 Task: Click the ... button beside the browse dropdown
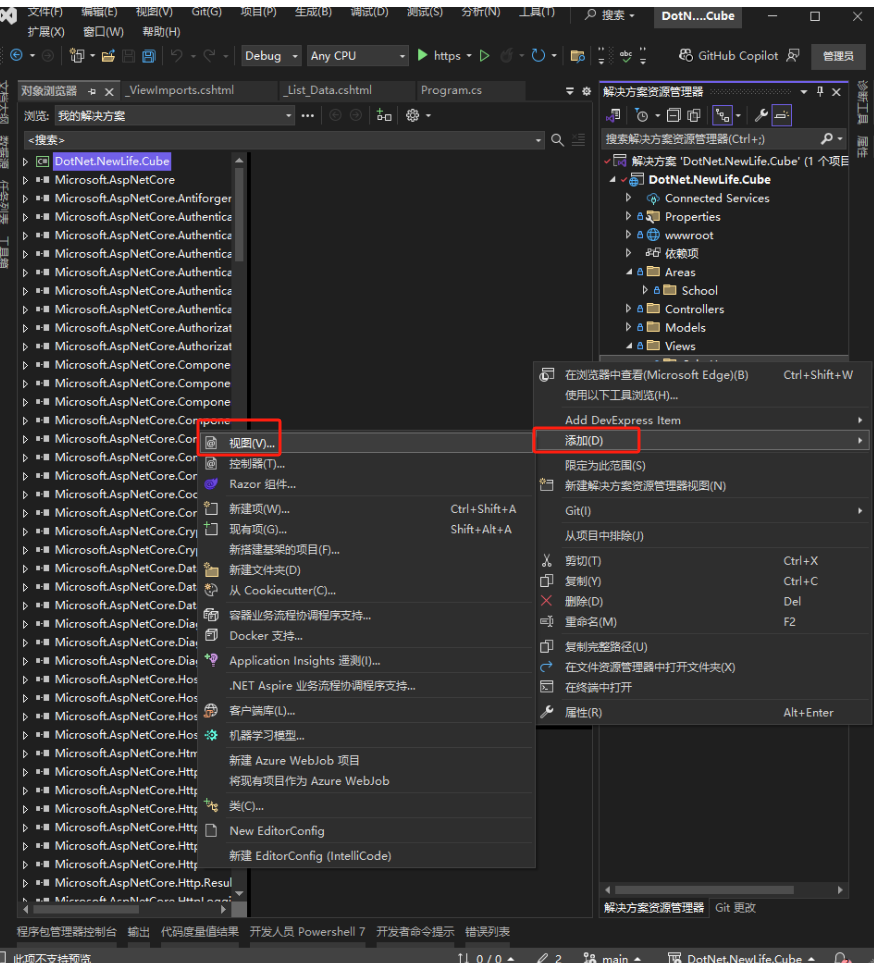(x=308, y=115)
